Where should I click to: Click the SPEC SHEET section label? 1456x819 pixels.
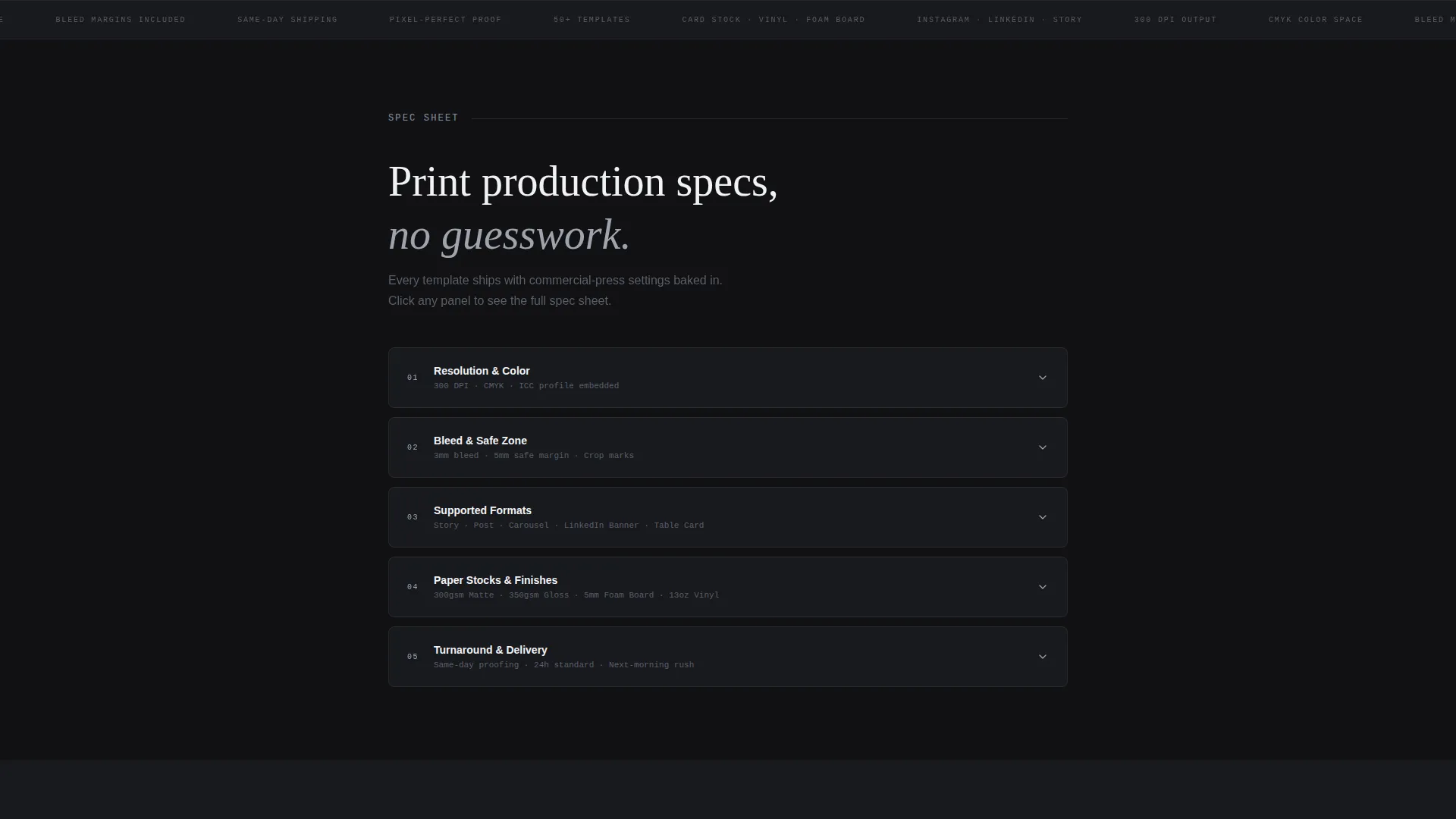(423, 118)
